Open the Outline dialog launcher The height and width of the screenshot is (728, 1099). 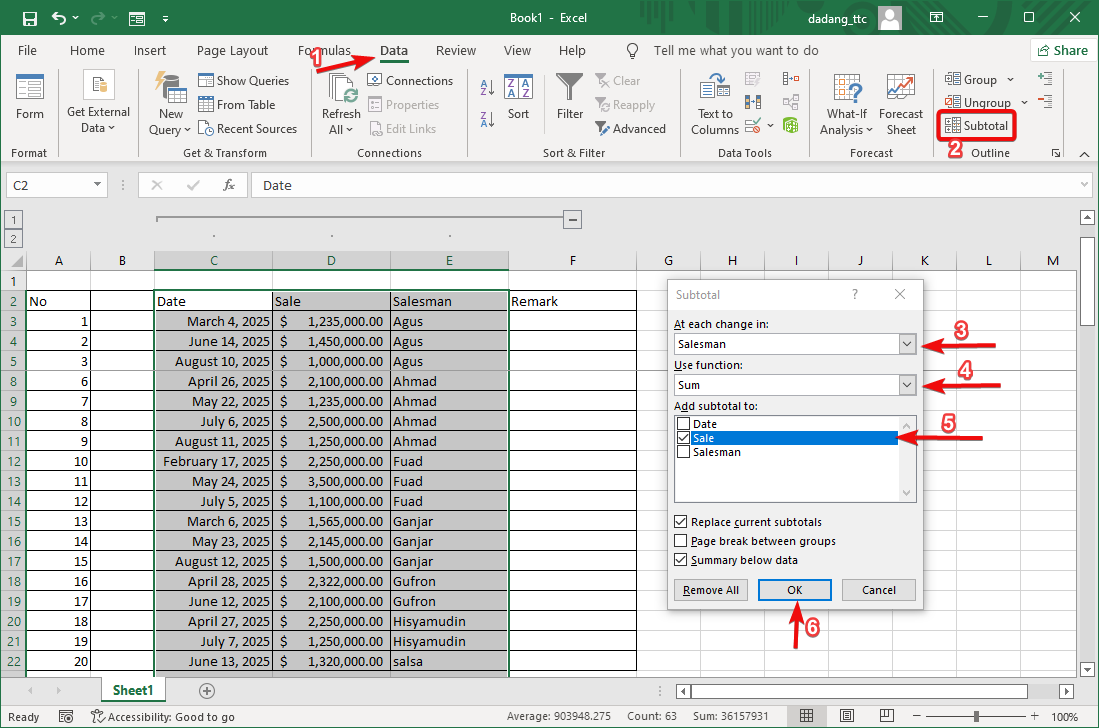click(1056, 153)
